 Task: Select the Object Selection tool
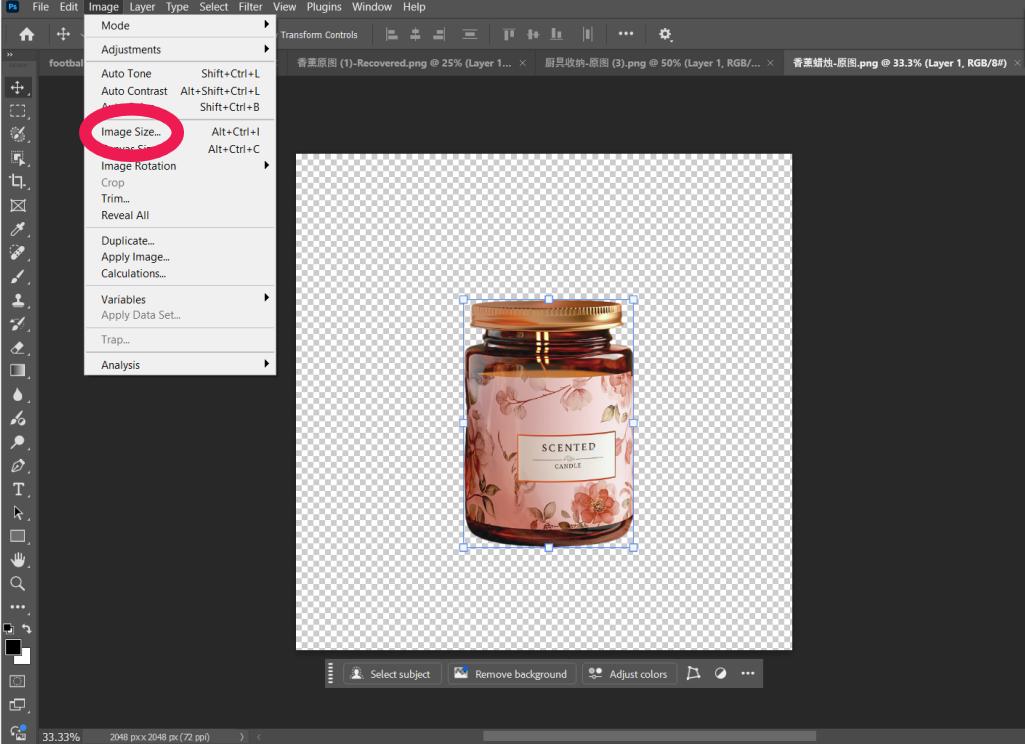(x=18, y=158)
